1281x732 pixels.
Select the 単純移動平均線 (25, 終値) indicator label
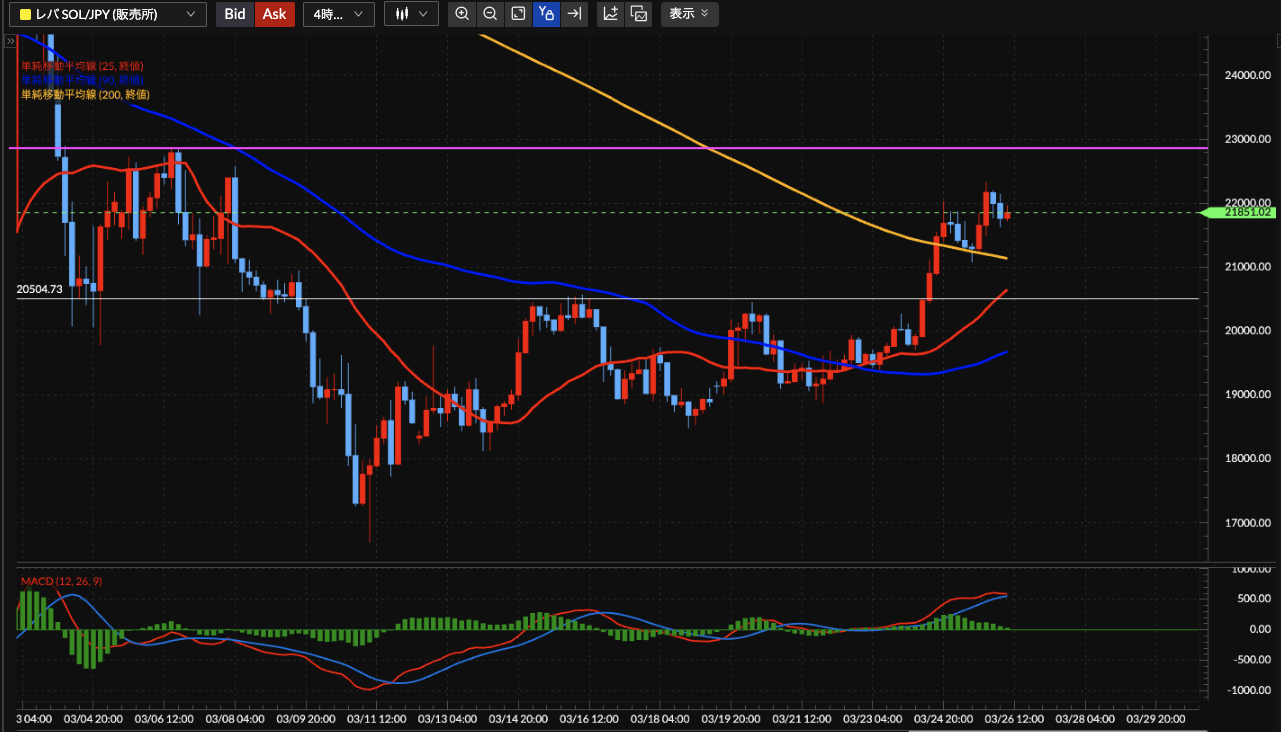click(83, 66)
